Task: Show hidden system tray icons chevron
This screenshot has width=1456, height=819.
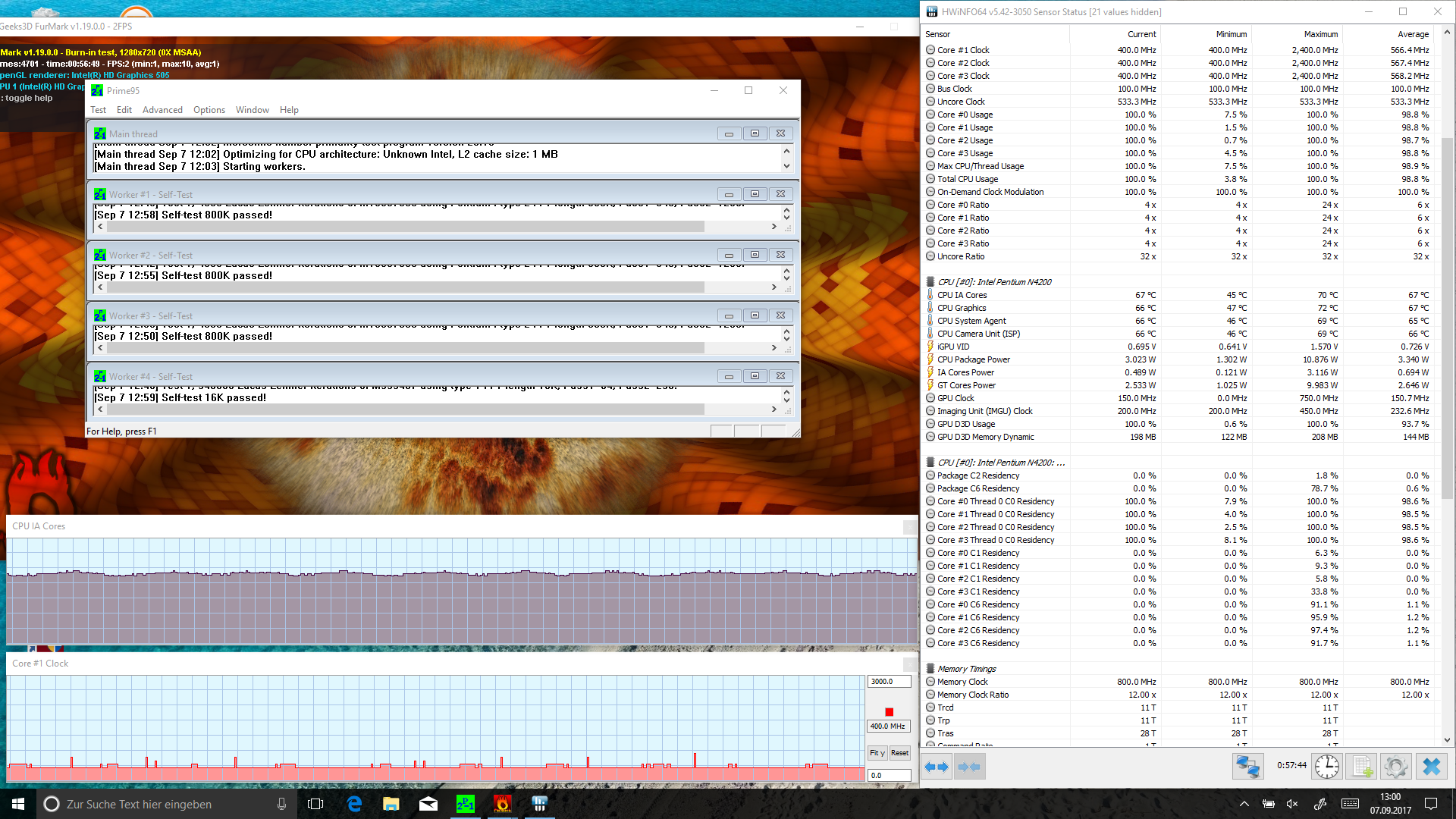Action: pos(1244,804)
